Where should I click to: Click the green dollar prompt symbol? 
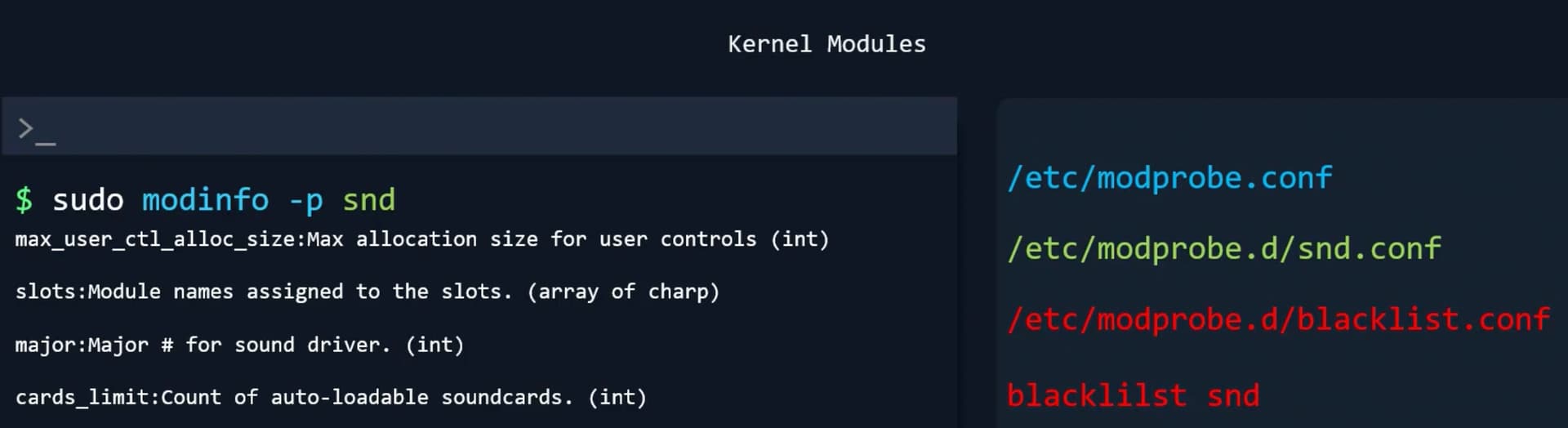(x=24, y=200)
